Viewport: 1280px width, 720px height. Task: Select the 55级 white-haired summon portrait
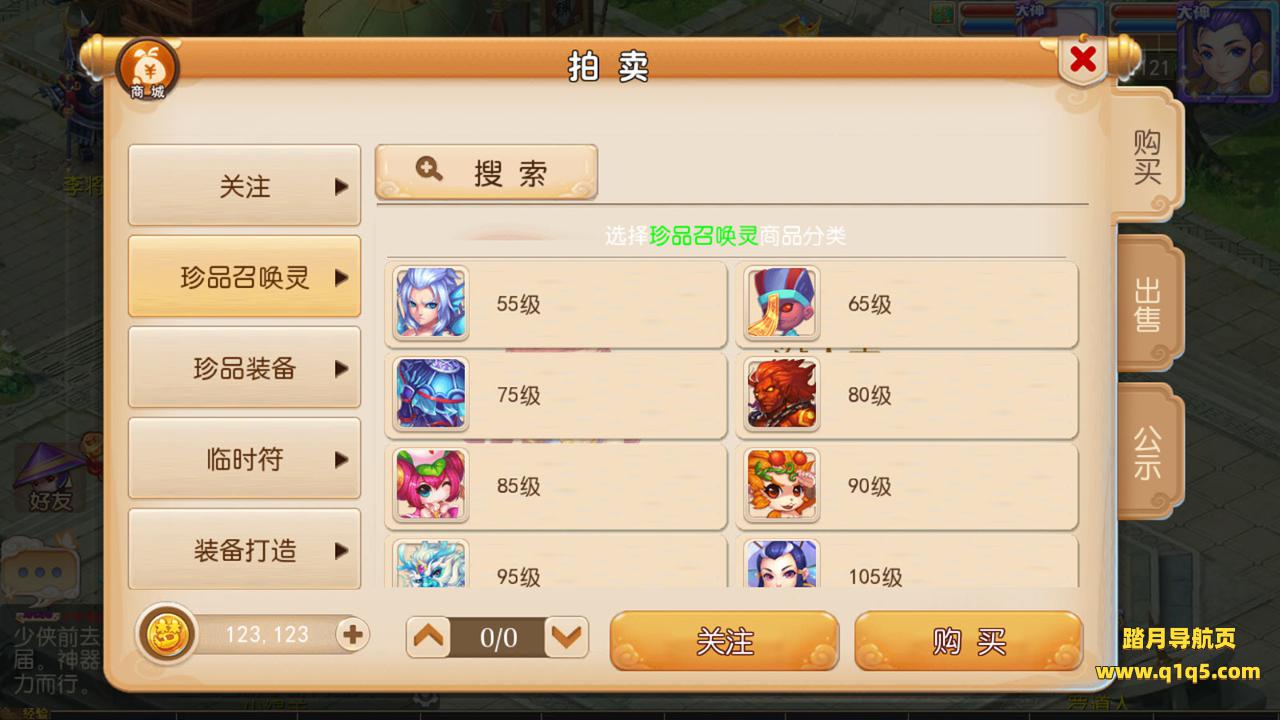(430, 303)
